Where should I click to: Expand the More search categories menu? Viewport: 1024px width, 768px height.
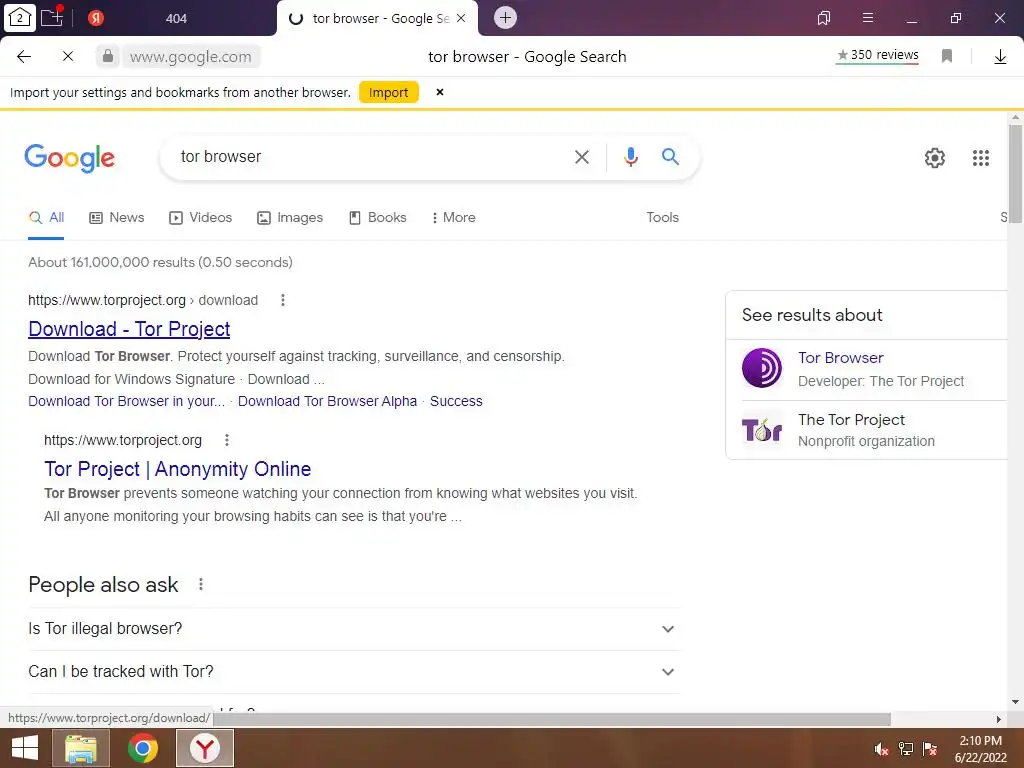pos(453,217)
